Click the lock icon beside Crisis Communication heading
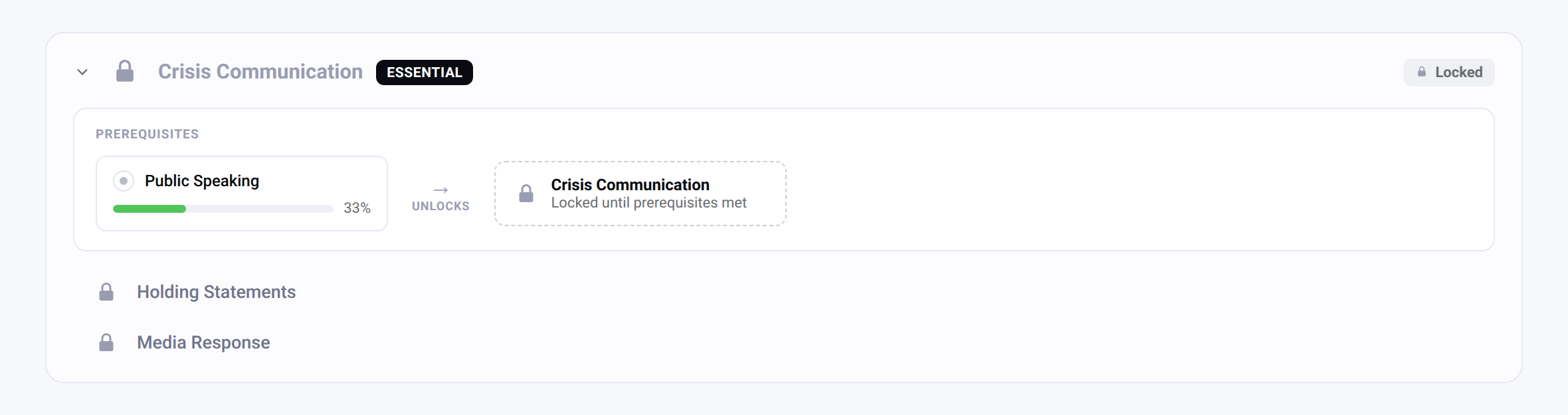Screen dimensions: 1568x415 (x=125, y=71)
